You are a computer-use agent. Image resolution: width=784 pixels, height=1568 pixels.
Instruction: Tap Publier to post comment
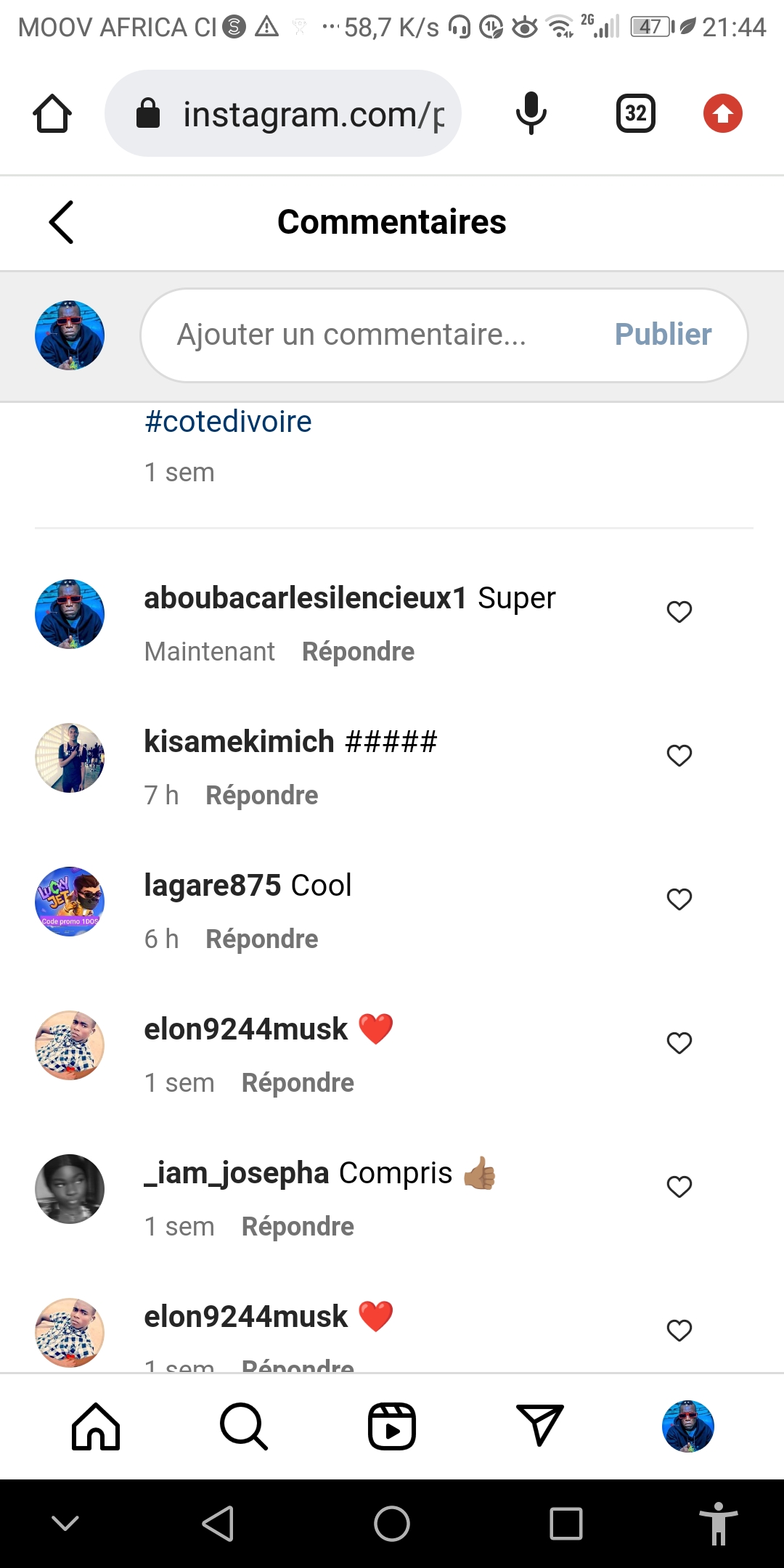pyautogui.click(x=663, y=335)
